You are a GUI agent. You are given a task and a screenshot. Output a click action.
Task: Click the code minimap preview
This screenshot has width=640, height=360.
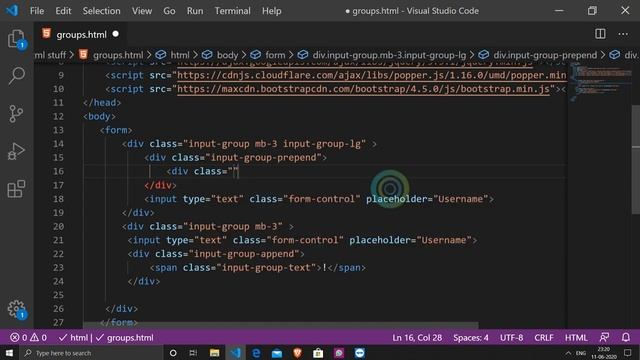click(x=600, y=82)
